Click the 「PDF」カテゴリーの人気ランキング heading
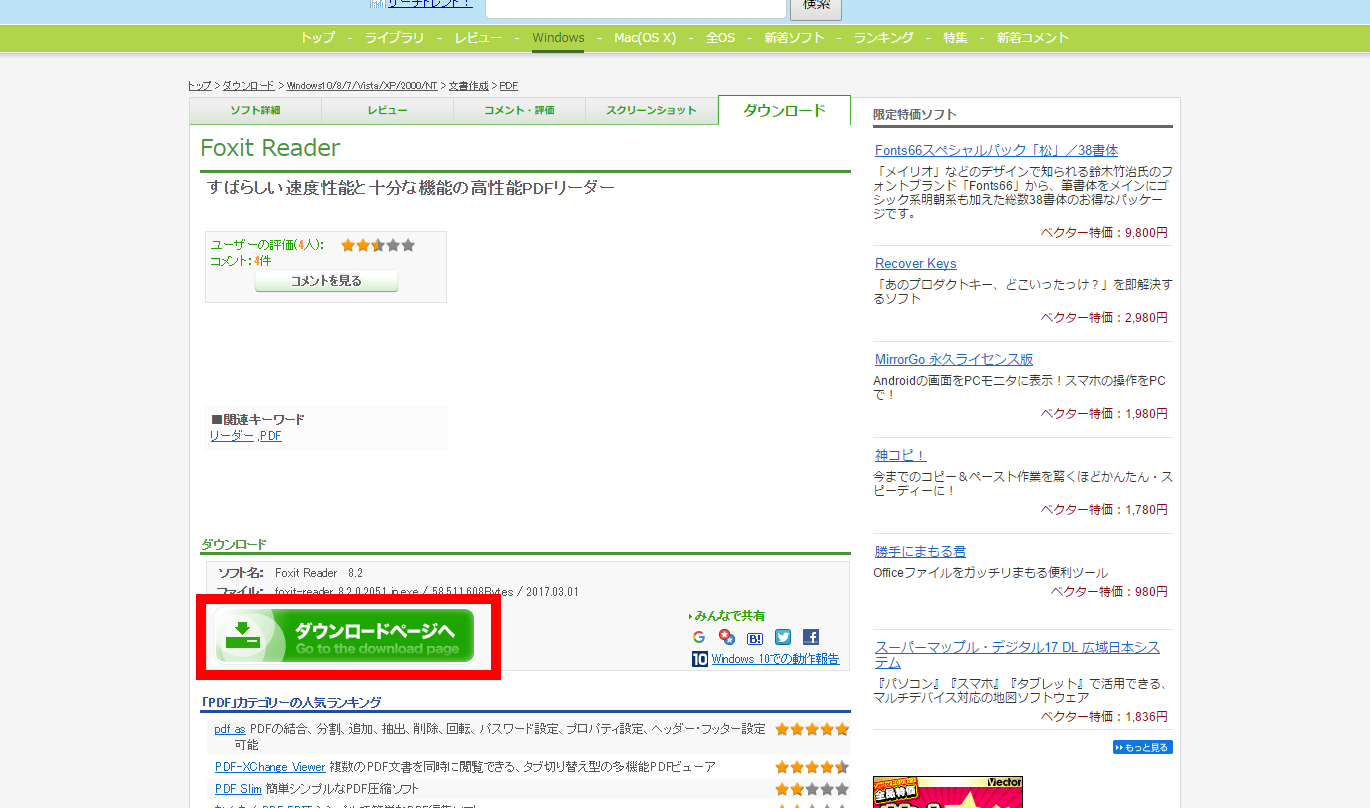Image resolution: width=1370 pixels, height=808 pixels. tap(291, 702)
